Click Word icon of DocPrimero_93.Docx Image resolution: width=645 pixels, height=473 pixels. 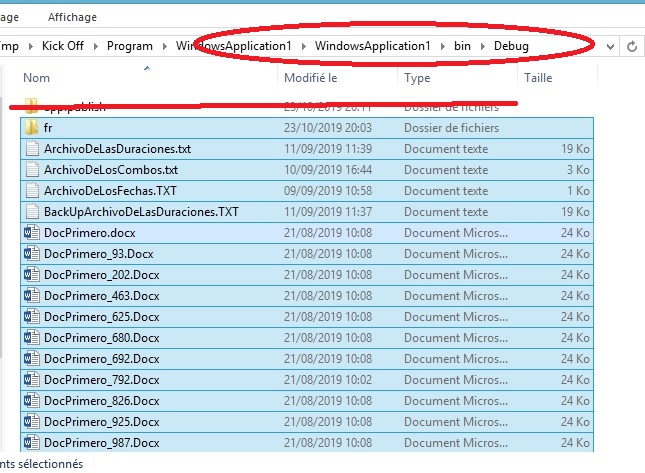pyautogui.click(x=32, y=254)
